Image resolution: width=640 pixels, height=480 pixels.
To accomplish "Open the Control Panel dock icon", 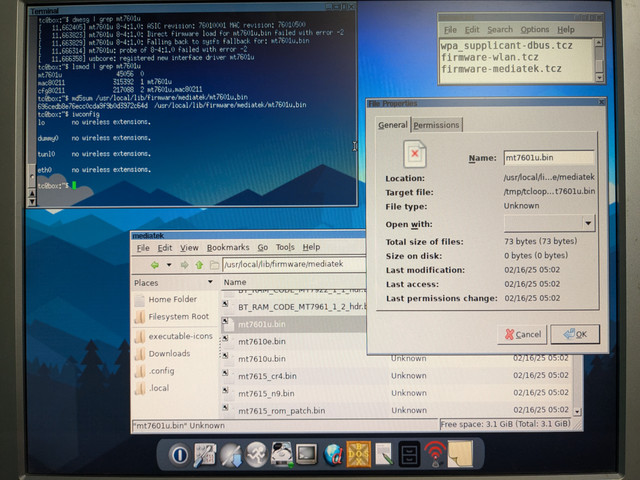I will click(204, 454).
